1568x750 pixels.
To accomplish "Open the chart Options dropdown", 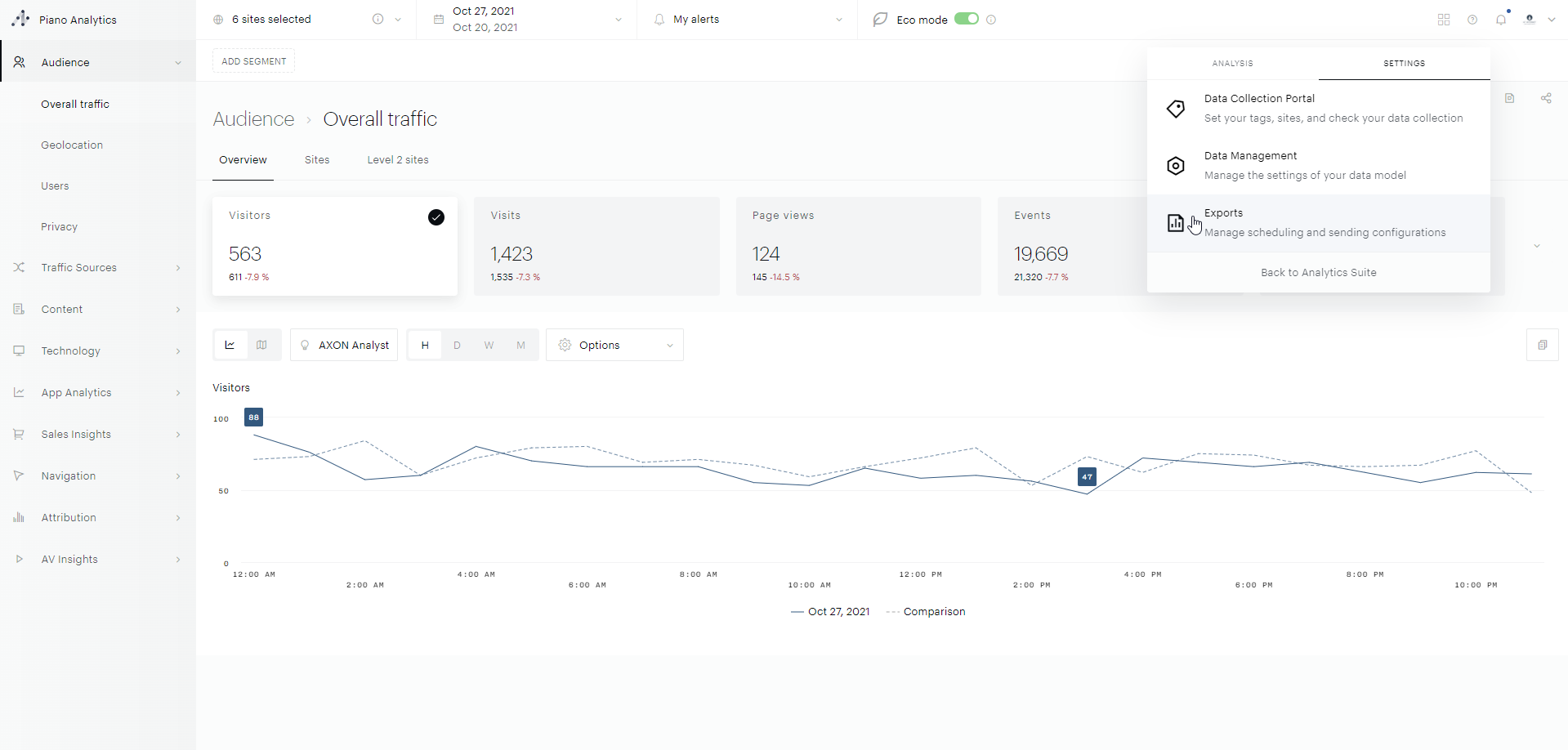I will coord(614,345).
